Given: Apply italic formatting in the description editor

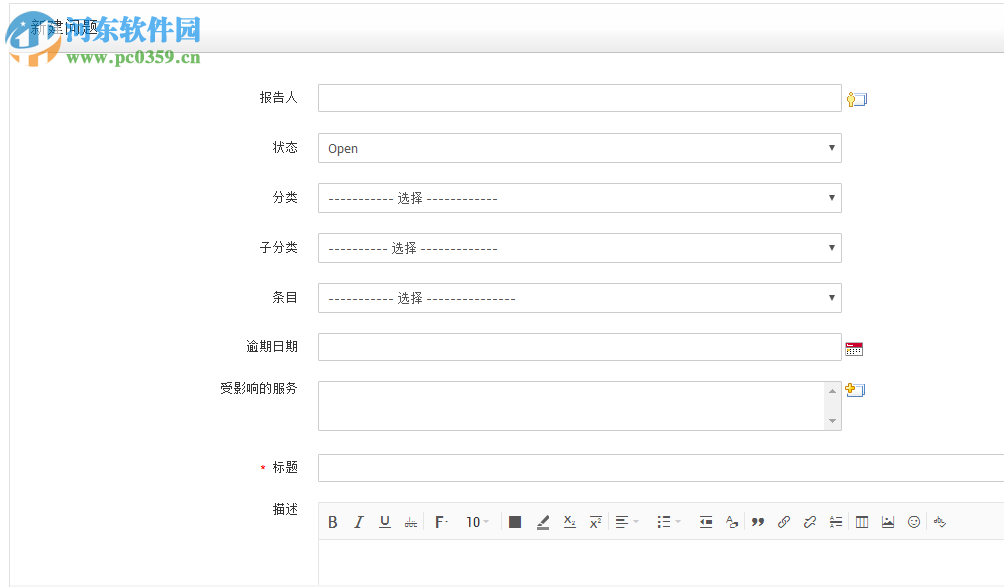Looking at the screenshot, I should 359,521.
